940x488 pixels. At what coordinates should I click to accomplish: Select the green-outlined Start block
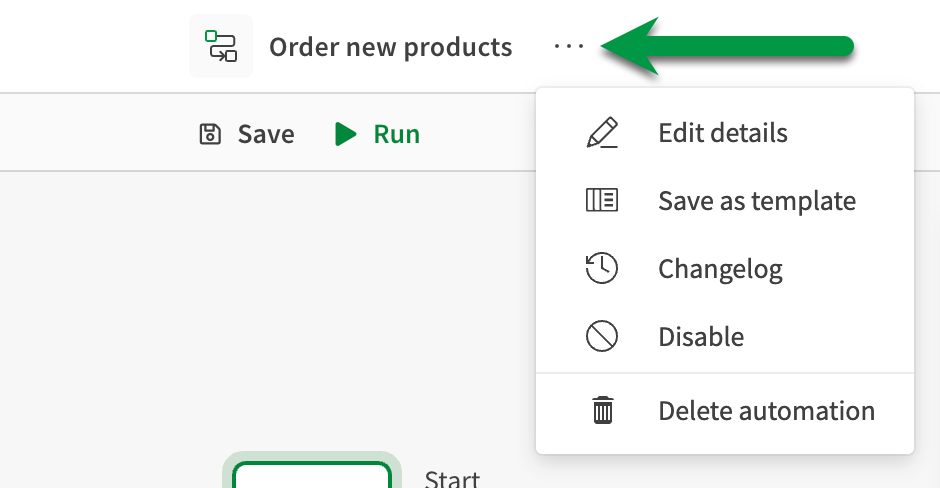(x=311, y=474)
